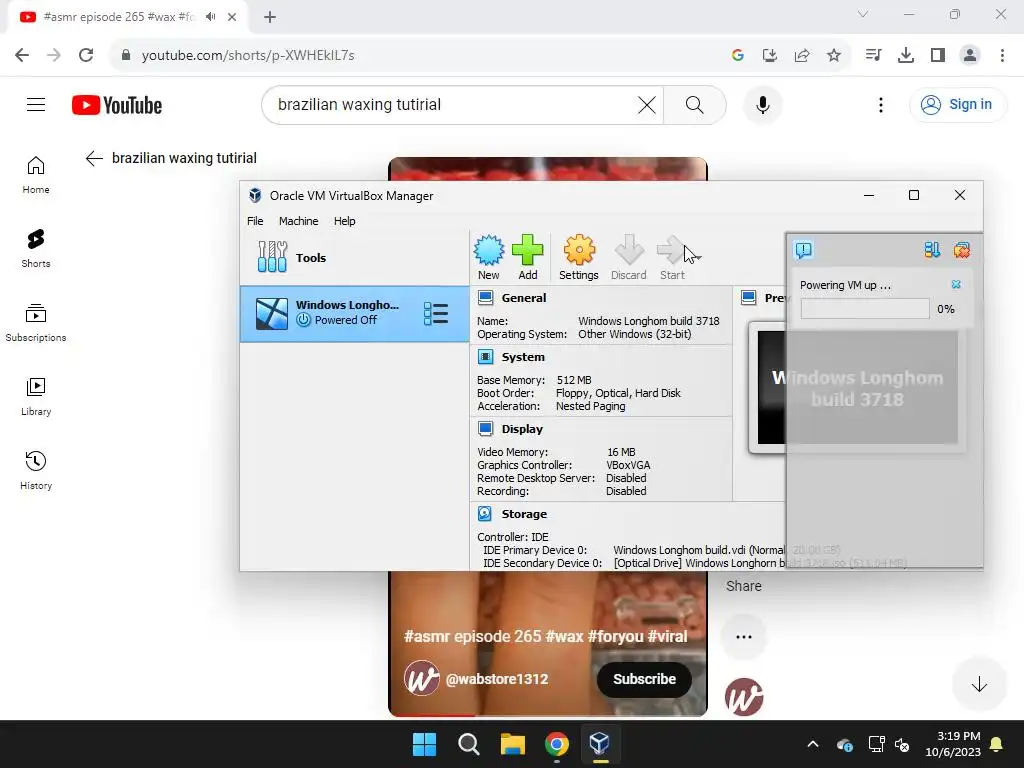Go to YouTube Home in sidebar
The height and width of the screenshot is (768, 1024).
click(x=36, y=175)
